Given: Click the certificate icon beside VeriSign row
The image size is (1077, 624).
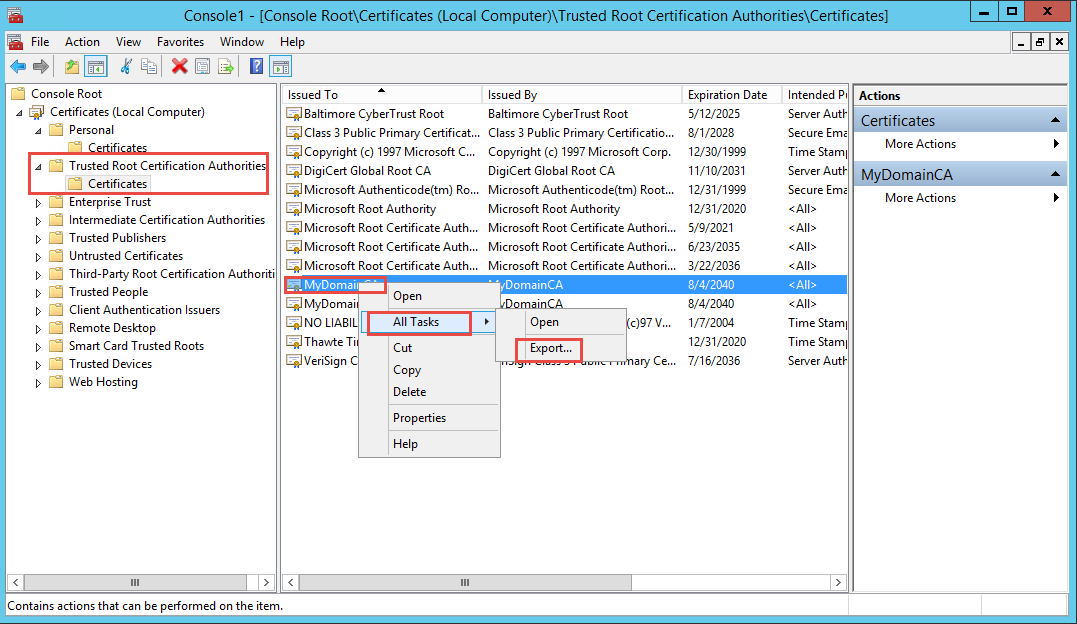Looking at the screenshot, I should (294, 361).
